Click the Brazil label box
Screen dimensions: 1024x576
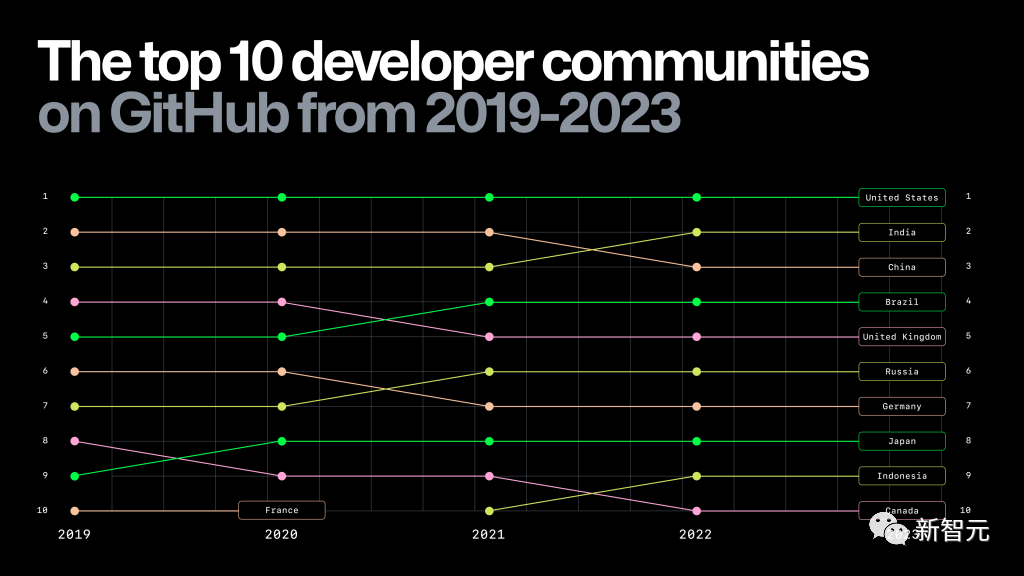click(x=901, y=302)
